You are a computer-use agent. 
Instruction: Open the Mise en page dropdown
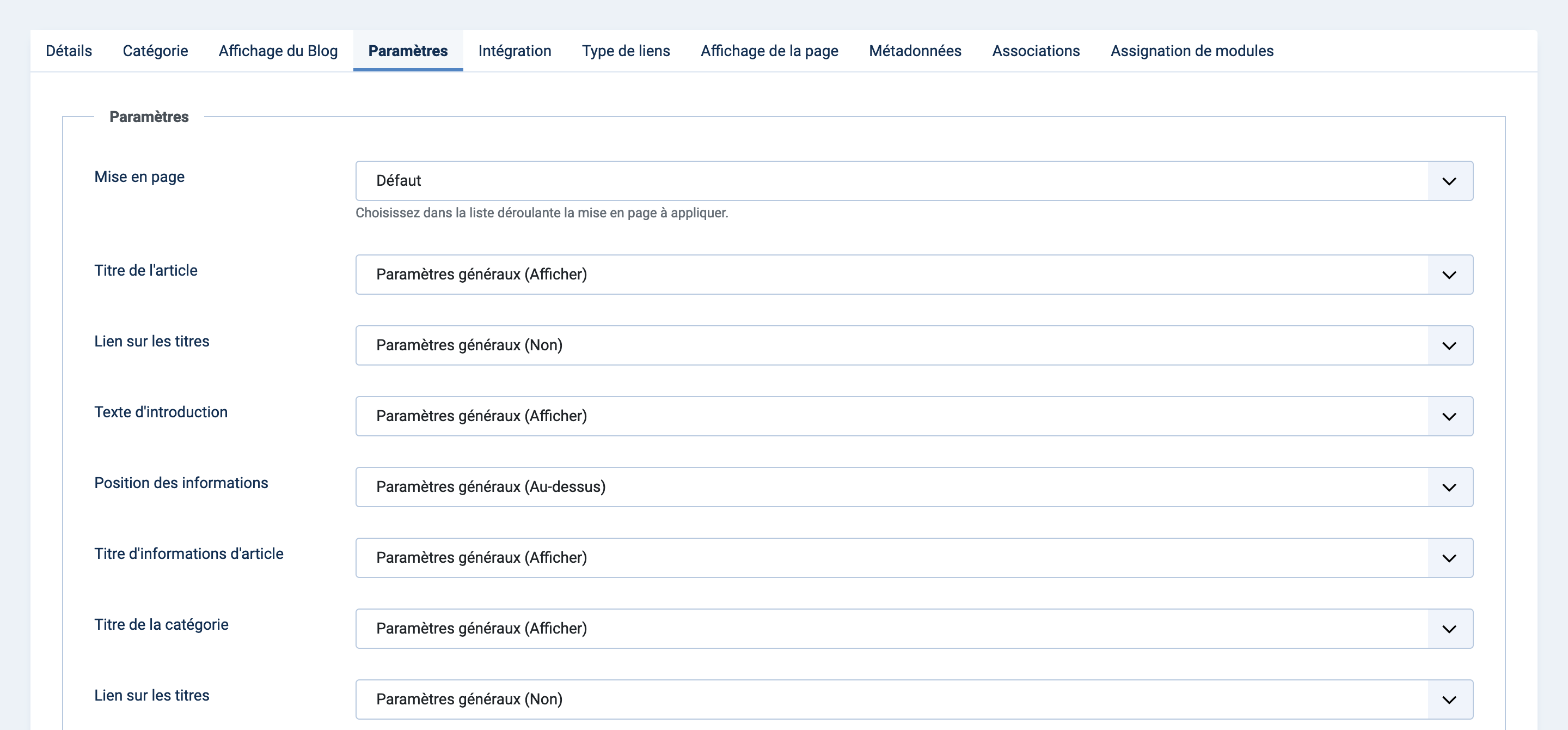(x=914, y=181)
